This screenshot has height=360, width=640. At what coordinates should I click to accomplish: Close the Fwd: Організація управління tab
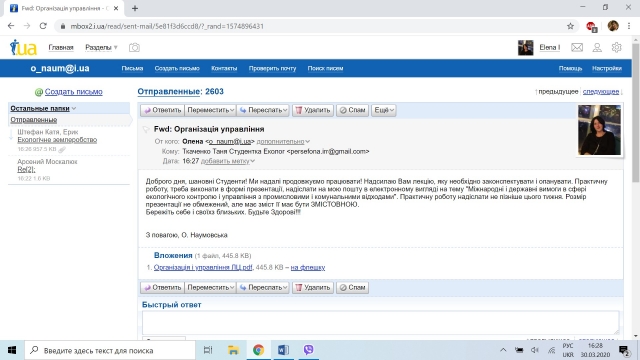tap(116, 8)
